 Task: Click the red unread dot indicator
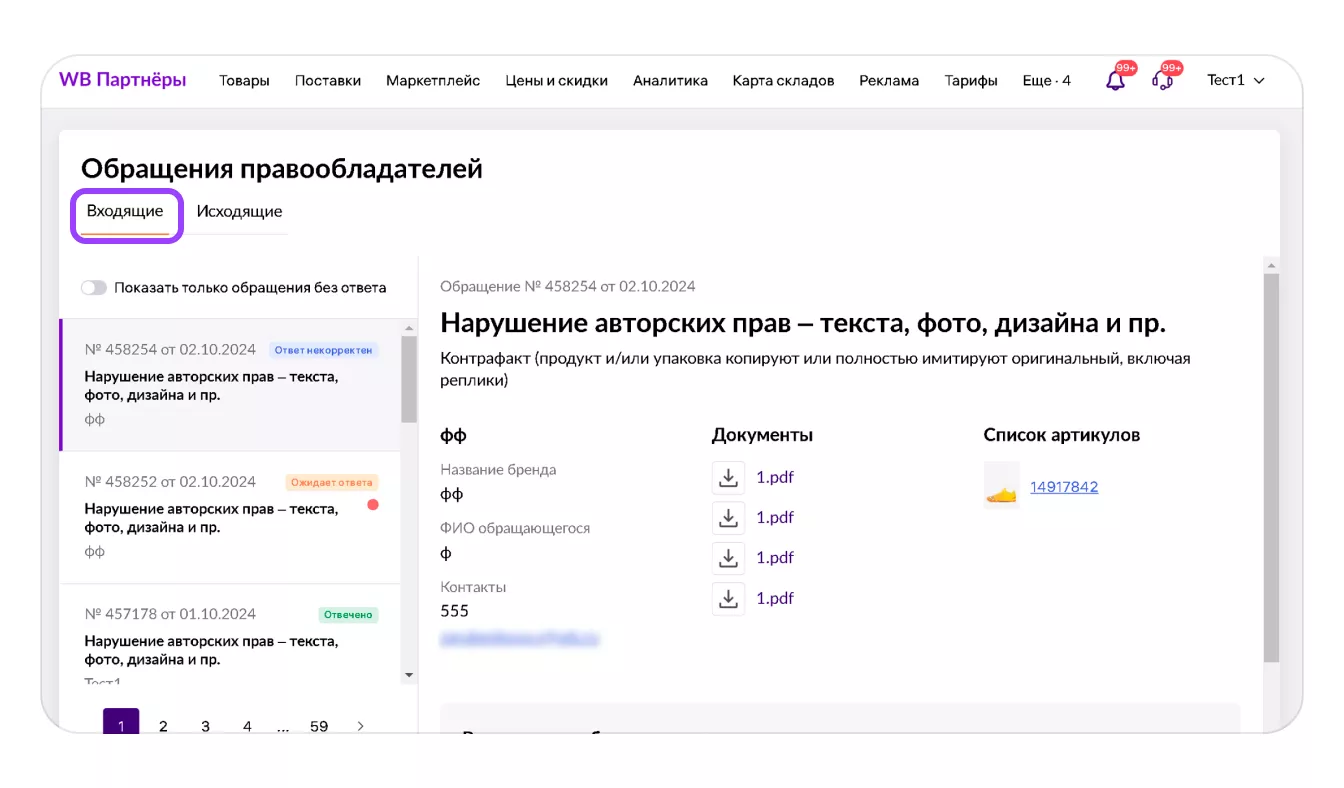point(373,505)
